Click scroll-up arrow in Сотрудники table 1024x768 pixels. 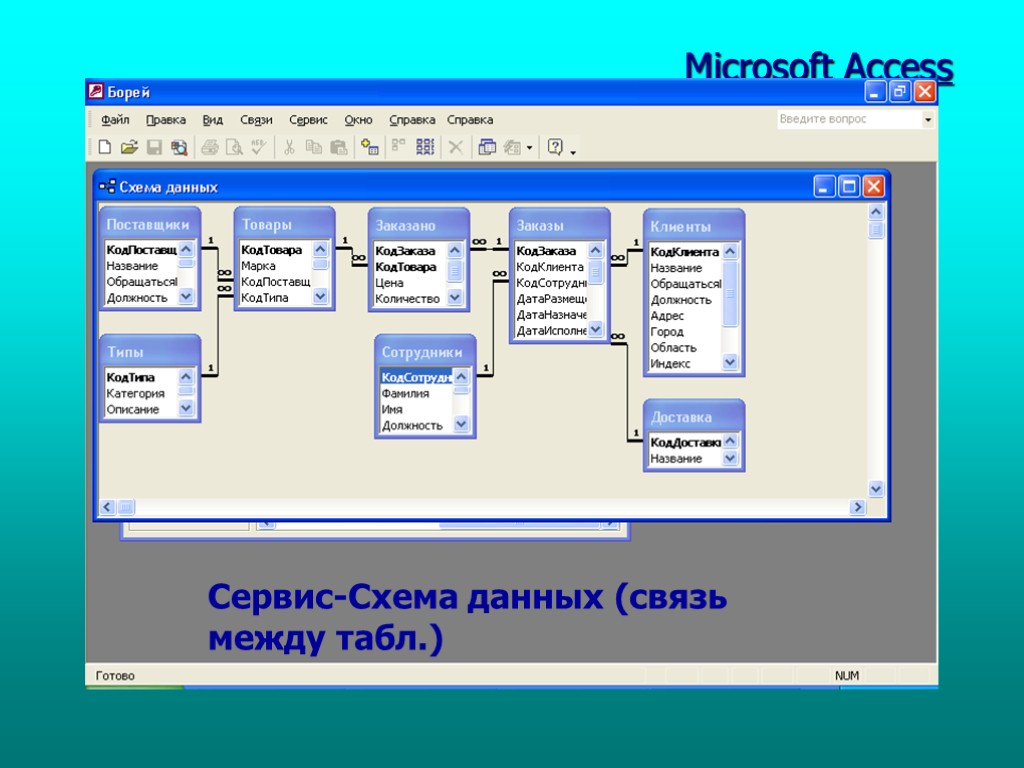[x=461, y=377]
